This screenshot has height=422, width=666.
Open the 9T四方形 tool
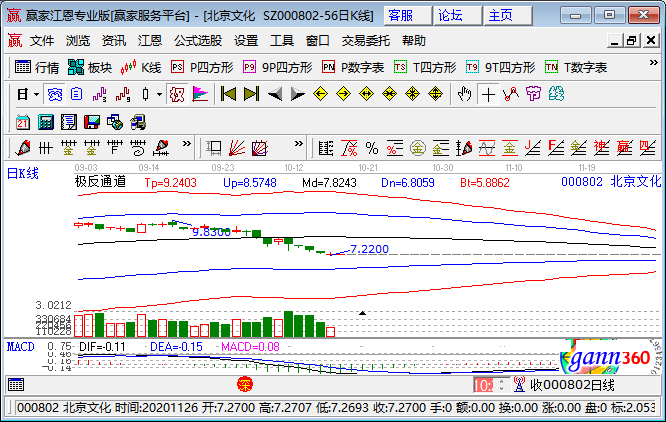(x=500, y=67)
